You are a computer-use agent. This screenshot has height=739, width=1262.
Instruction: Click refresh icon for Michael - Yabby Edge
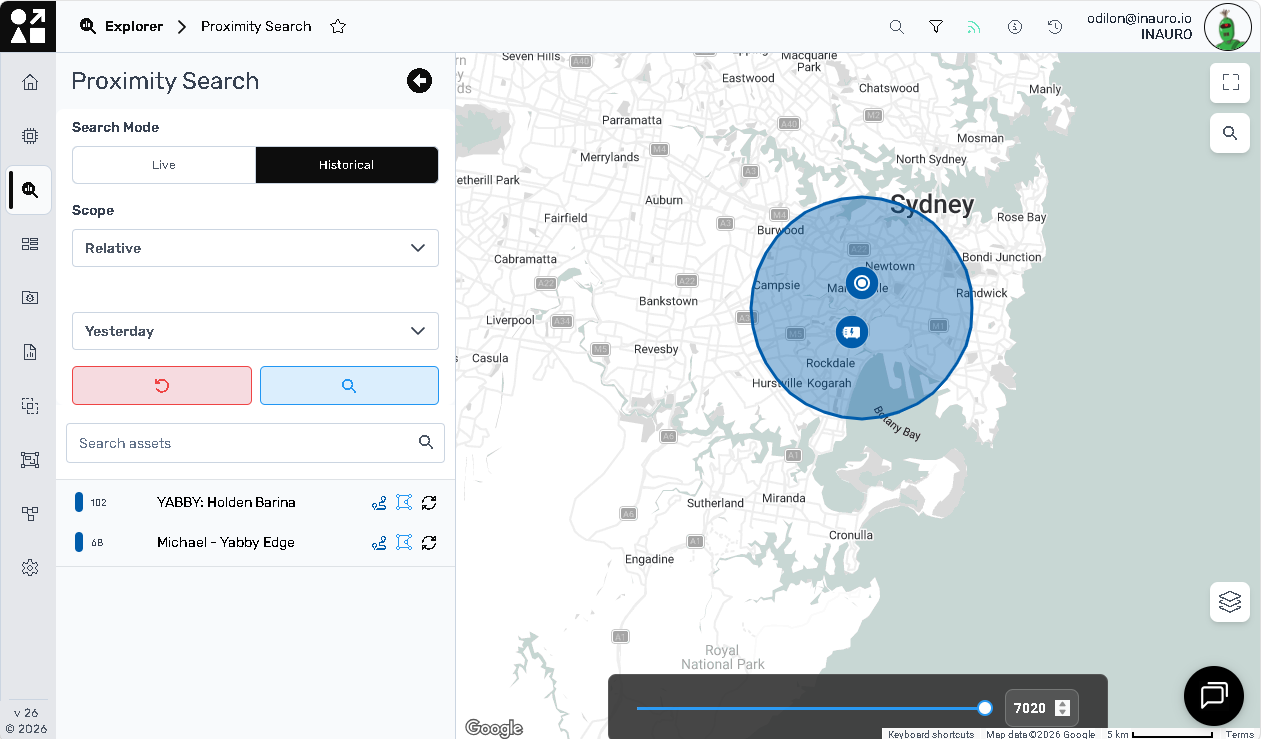coord(429,543)
